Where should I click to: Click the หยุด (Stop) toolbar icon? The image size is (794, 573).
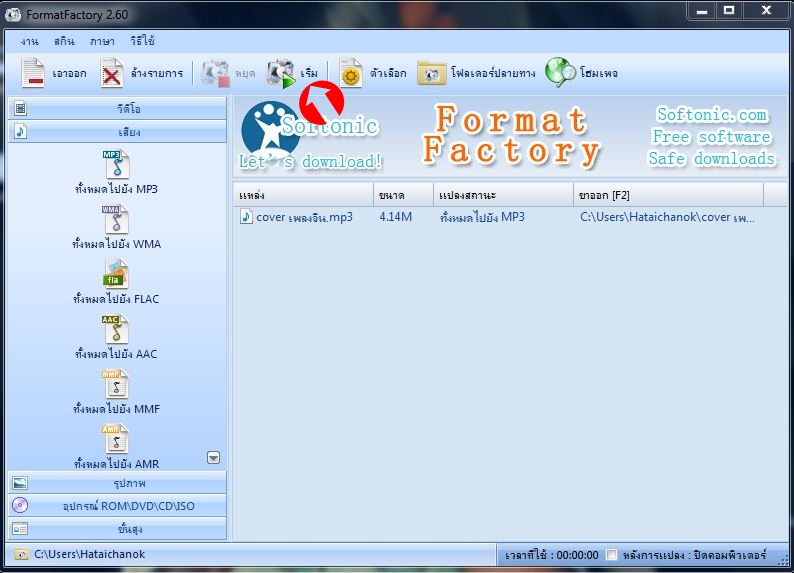point(216,73)
